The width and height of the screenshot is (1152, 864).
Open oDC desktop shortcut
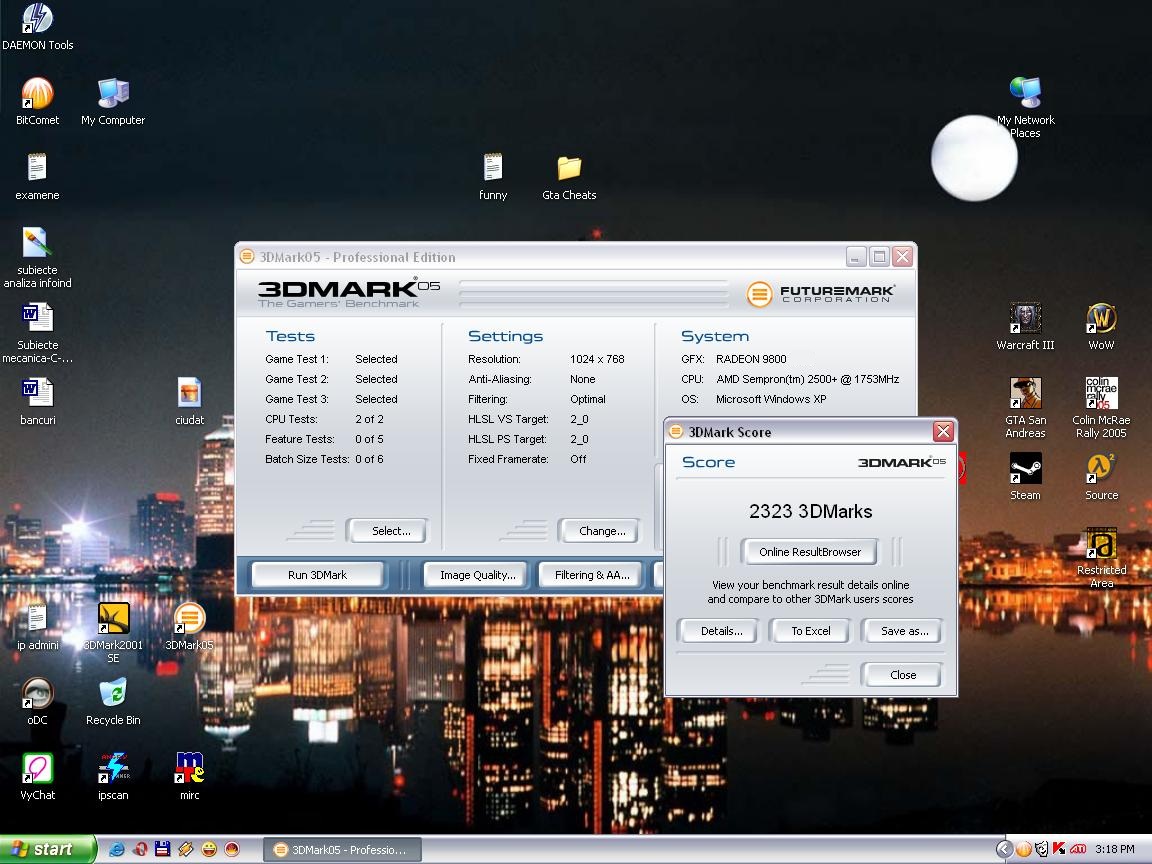point(37,702)
